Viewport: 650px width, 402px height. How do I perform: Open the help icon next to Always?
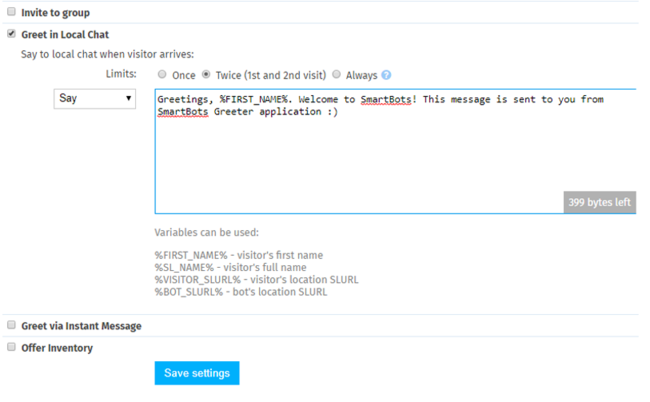pyautogui.click(x=386, y=75)
